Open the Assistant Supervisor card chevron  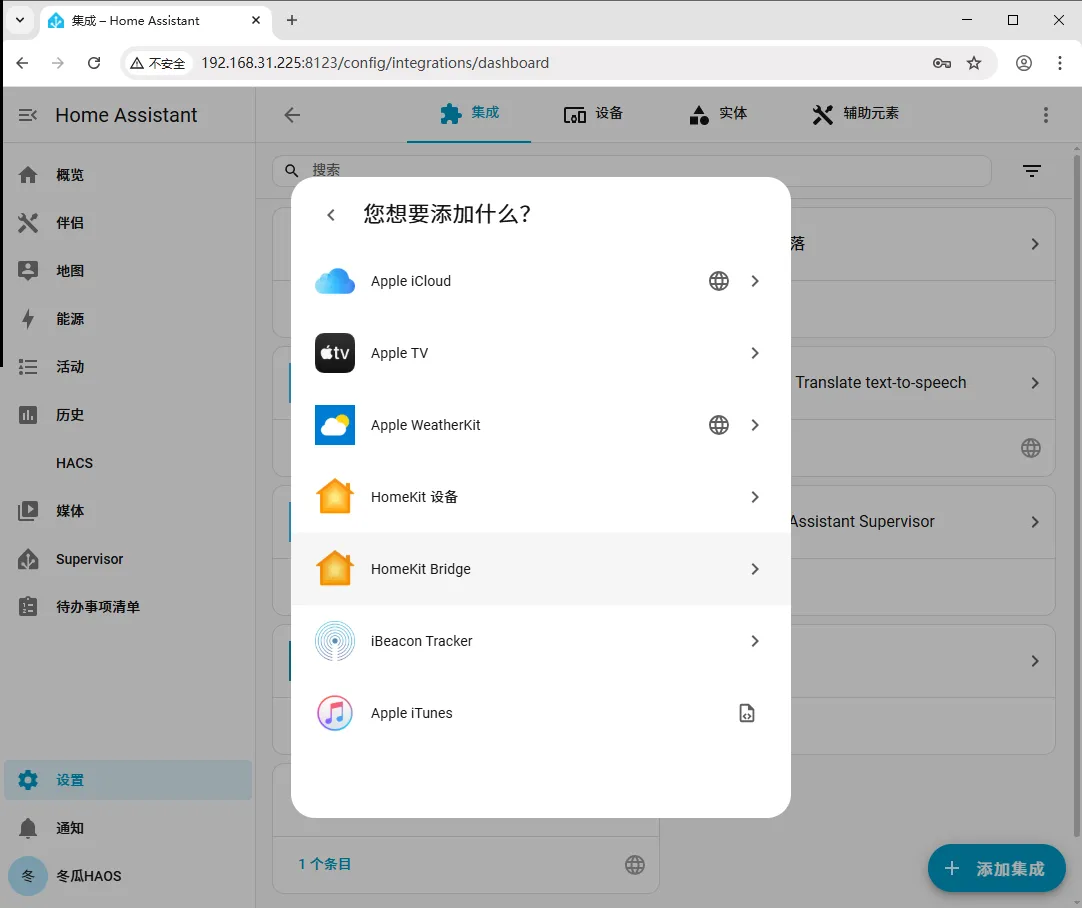[1035, 522]
